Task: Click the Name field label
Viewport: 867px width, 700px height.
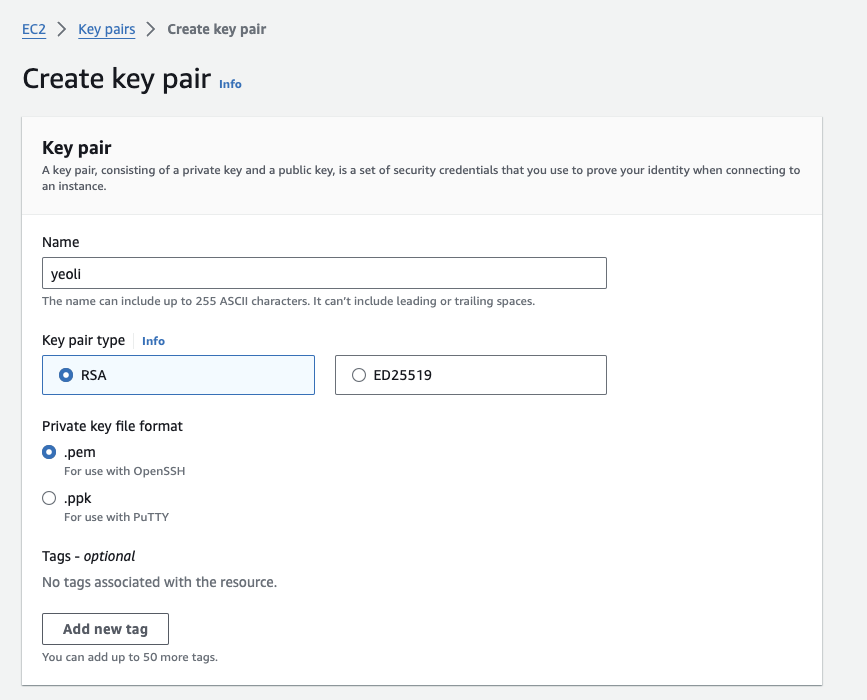Action: [x=61, y=242]
